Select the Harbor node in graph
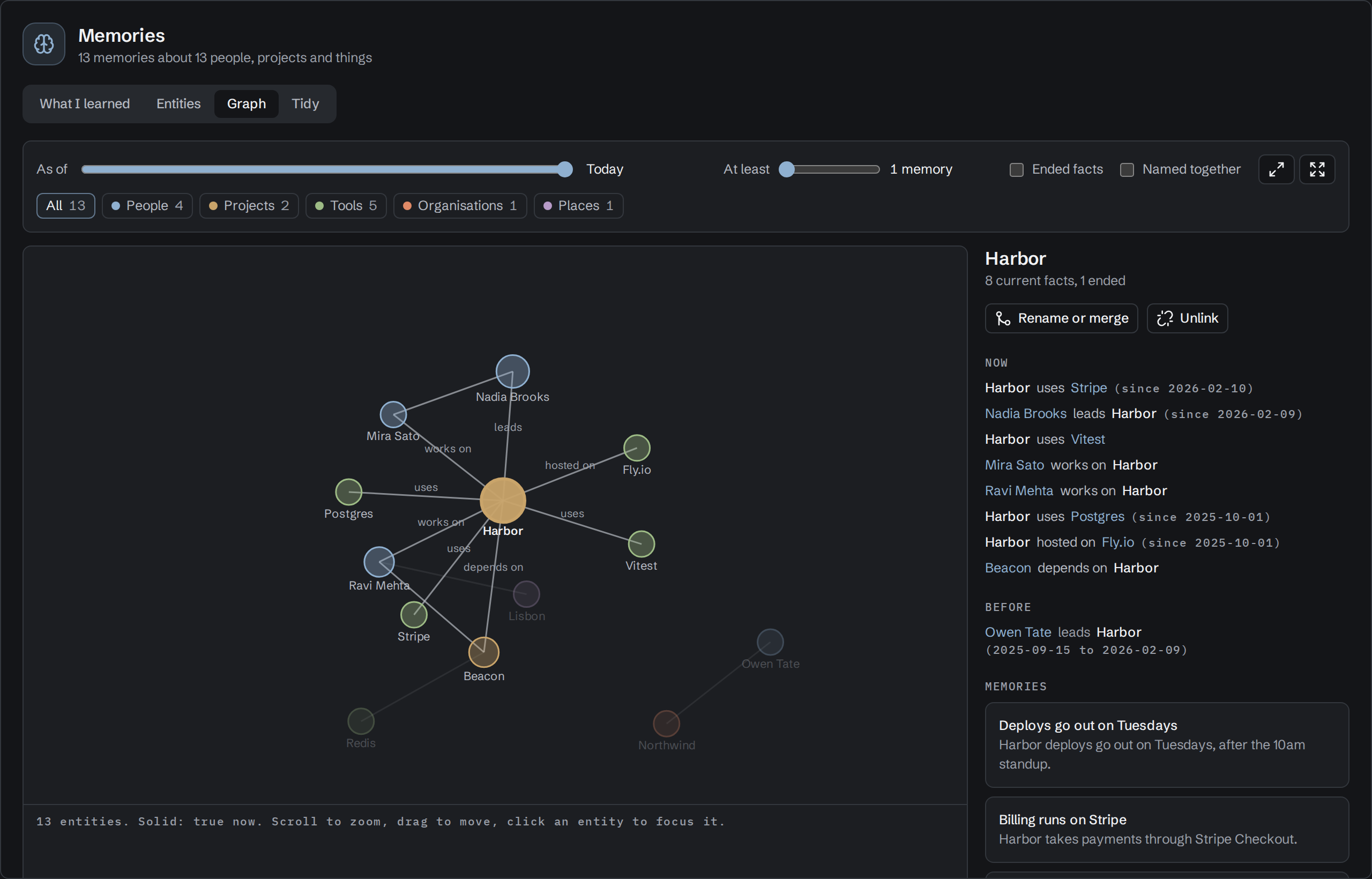Screen dimensions: 1372x879 tap(502, 501)
